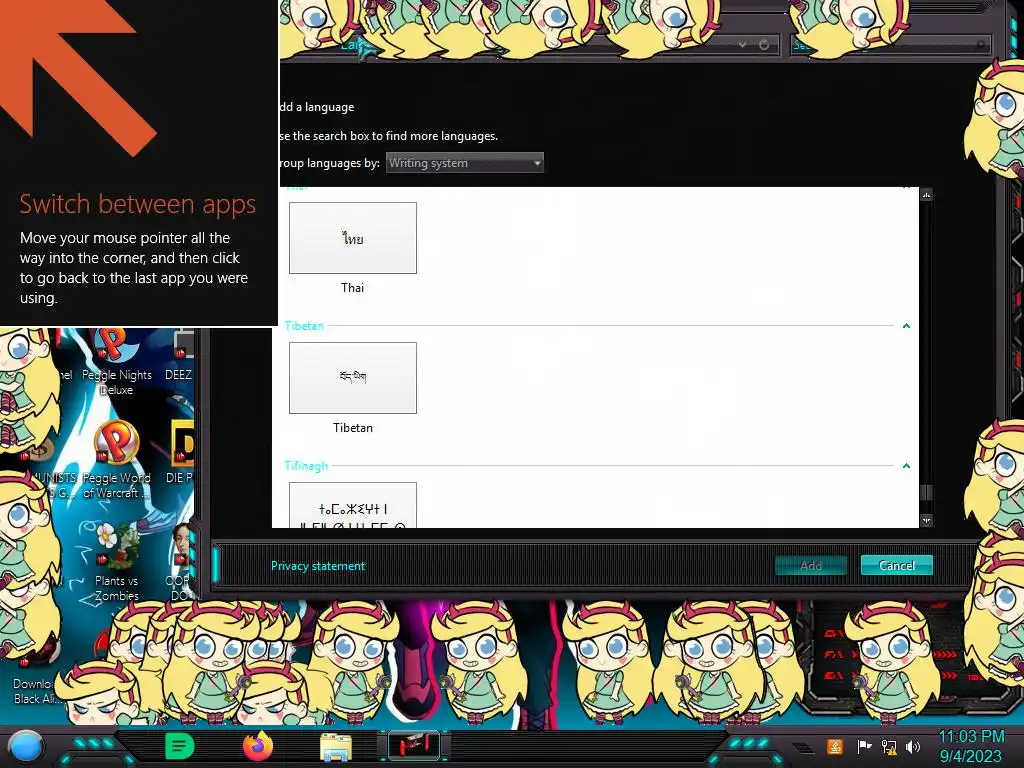This screenshot has width=1024, height=768.
Task: Open the Action Center flag icon
Action: tap(865, 746)
